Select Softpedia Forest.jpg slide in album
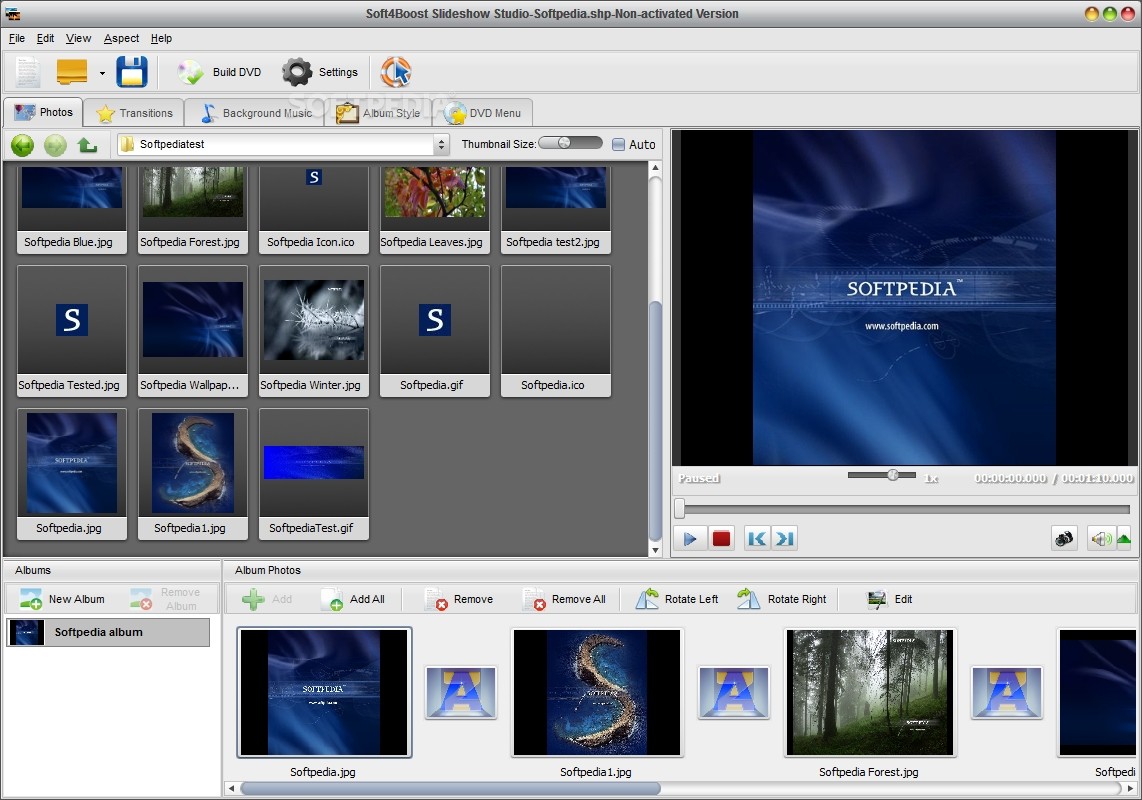 coord(870,692)
